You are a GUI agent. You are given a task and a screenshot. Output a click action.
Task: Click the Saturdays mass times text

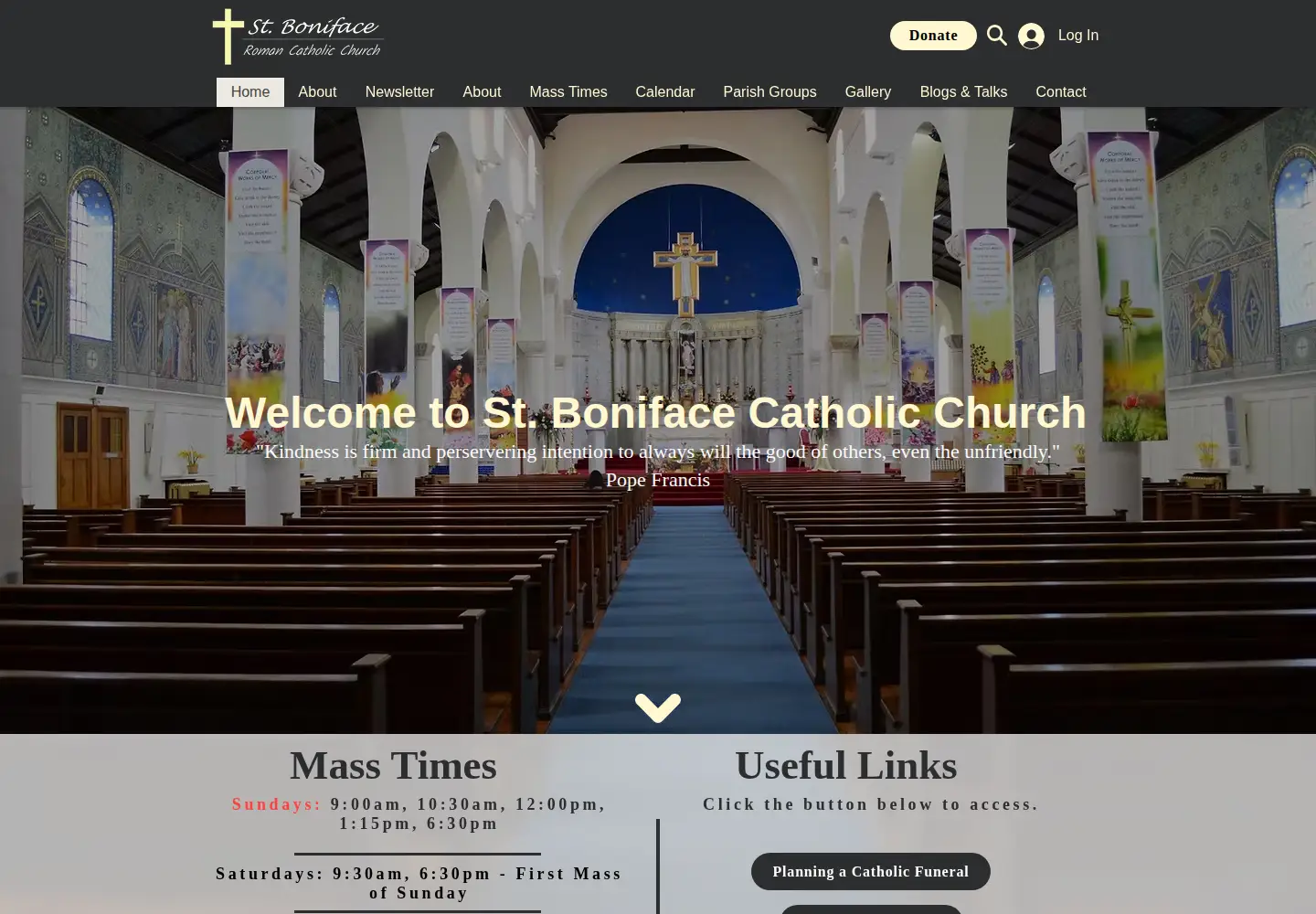point(419,883)
